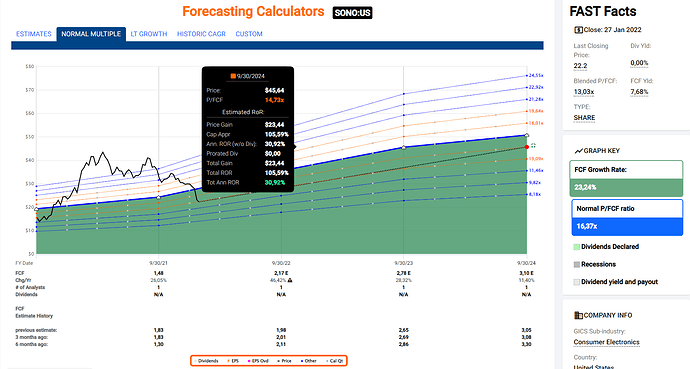Open the ESTIMATES calculator tab
The image size is (690, 369).
(34, 34)
